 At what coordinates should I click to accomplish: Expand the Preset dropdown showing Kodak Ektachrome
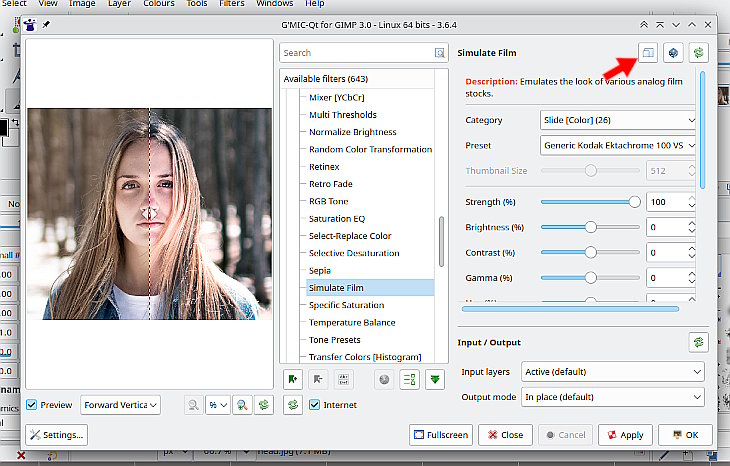pyautogui.click(x=617, y=145)
